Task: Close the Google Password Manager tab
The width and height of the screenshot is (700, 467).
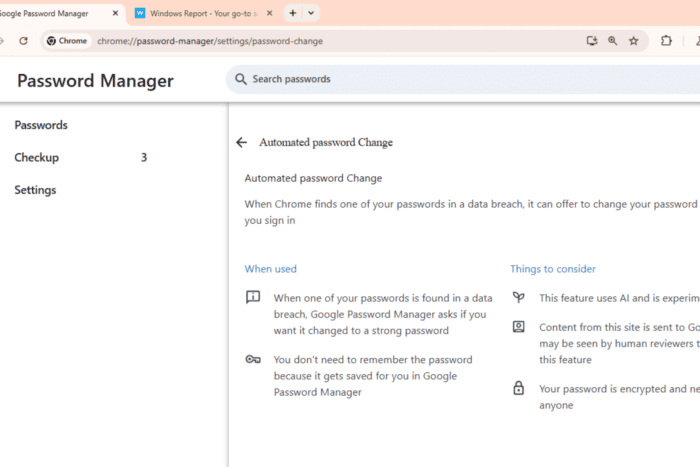Action: (x=116, y=13)
